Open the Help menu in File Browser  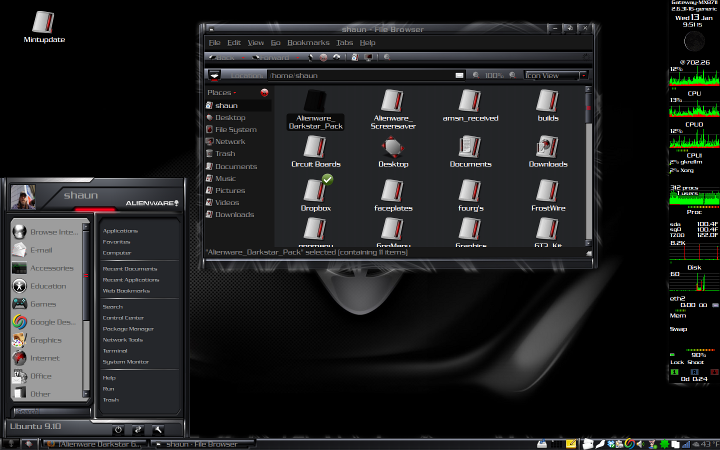(367, 43)
